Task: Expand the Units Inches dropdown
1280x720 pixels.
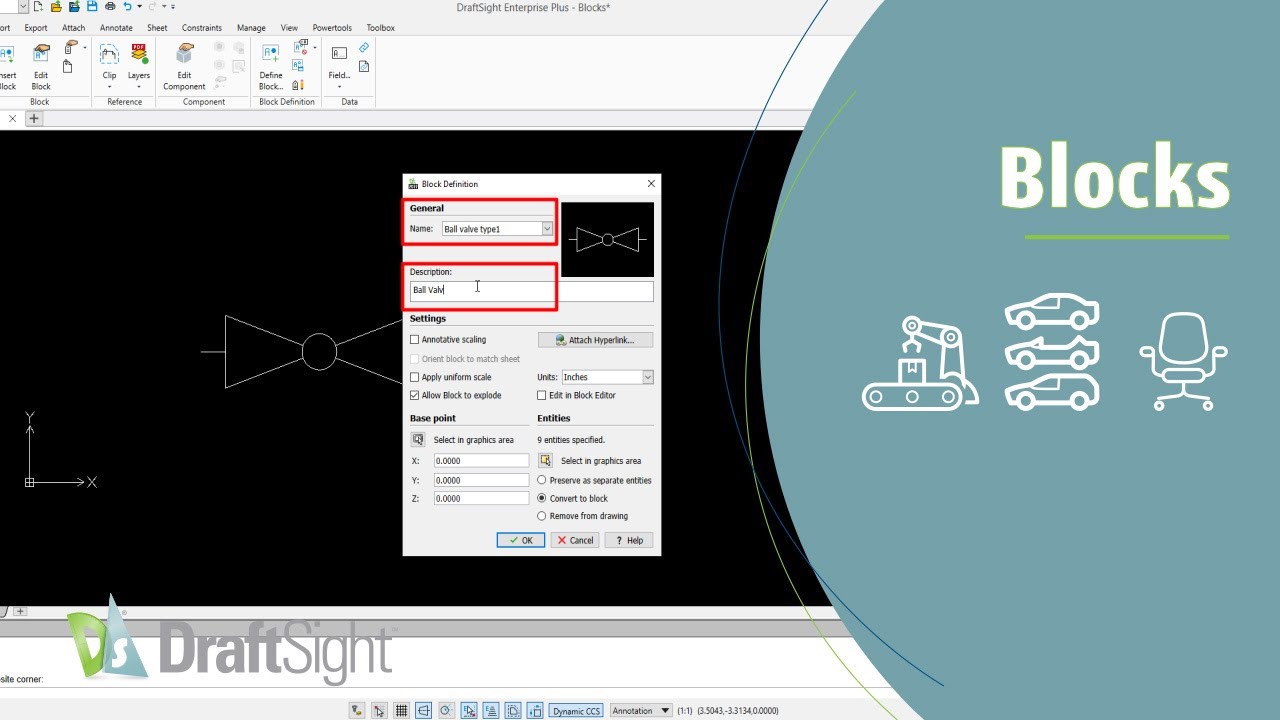Action: click(x=648, y=377)
